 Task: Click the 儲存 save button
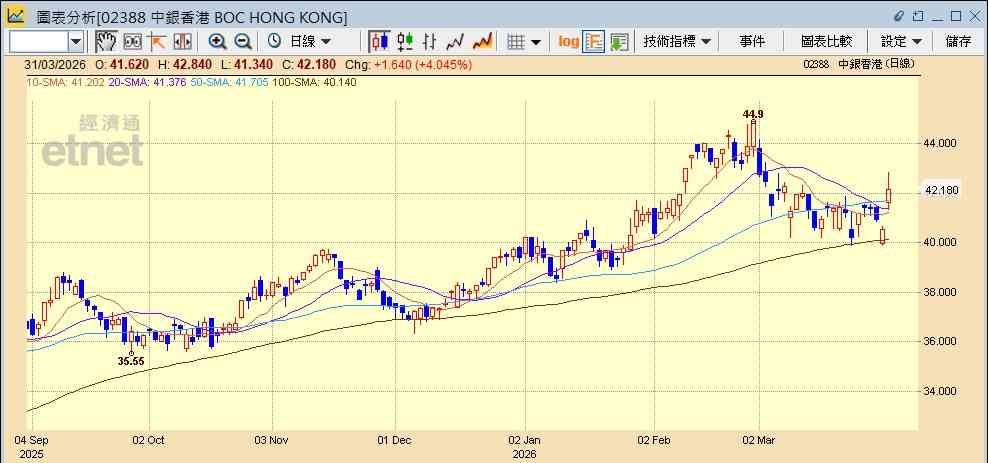959,42
